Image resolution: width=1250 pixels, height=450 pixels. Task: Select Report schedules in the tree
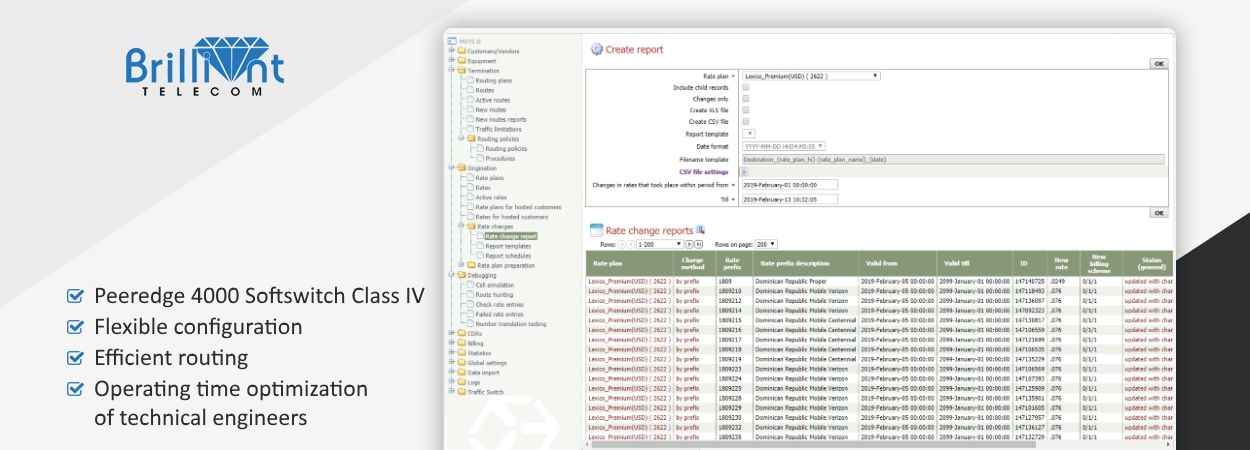coord(508,255)
